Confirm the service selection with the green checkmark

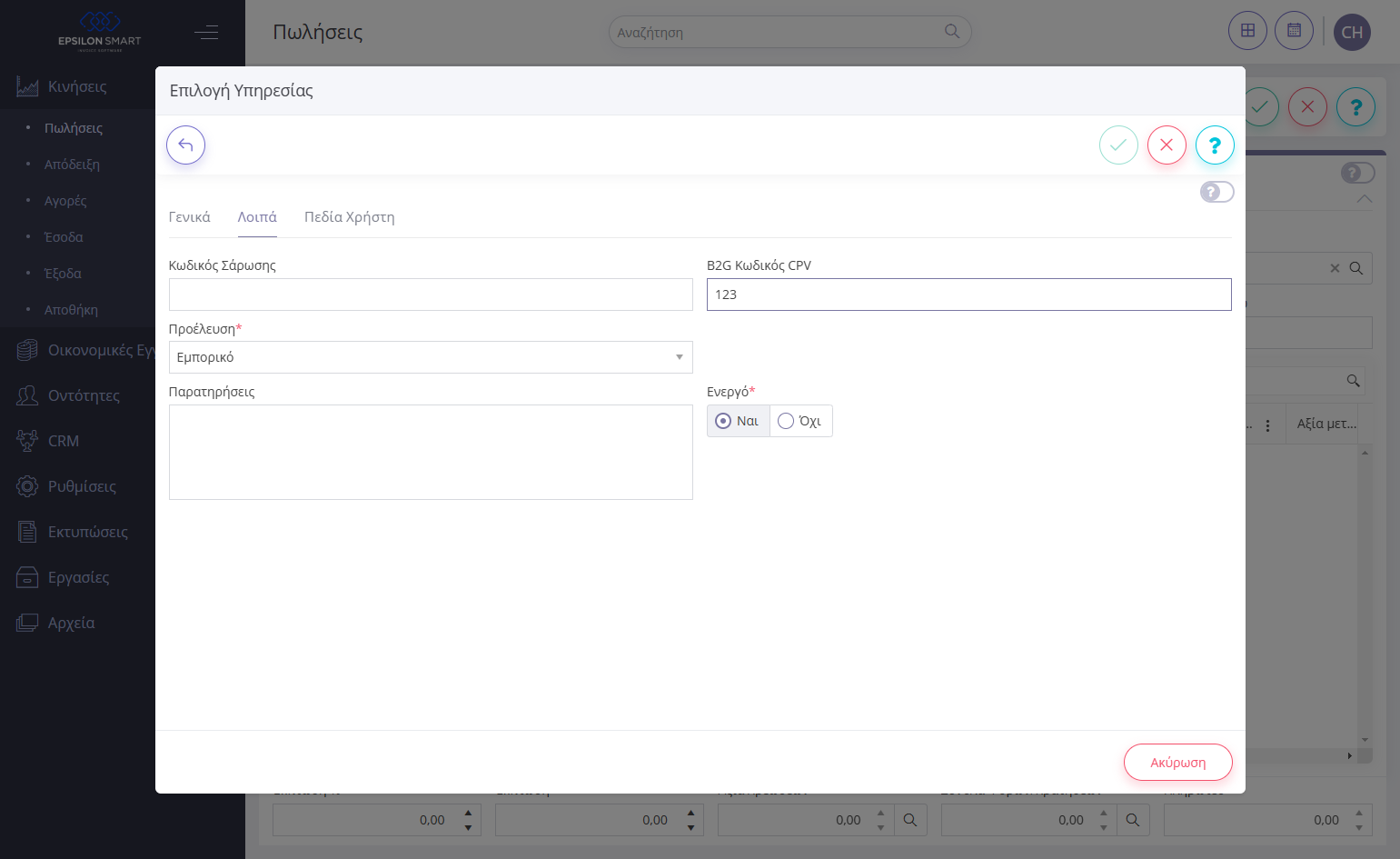pyautogui.click(x=1118, y=145)
